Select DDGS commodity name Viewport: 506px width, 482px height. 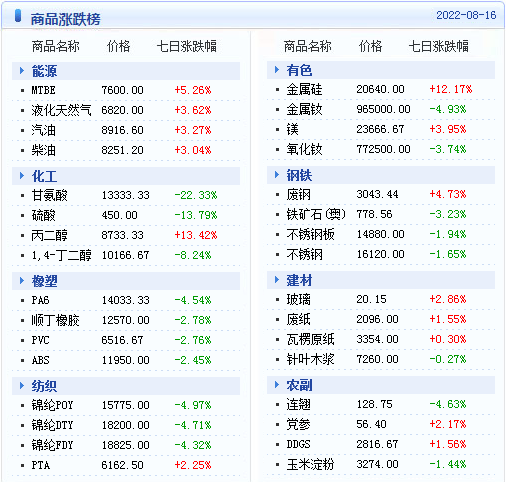[x=298, y=444]
